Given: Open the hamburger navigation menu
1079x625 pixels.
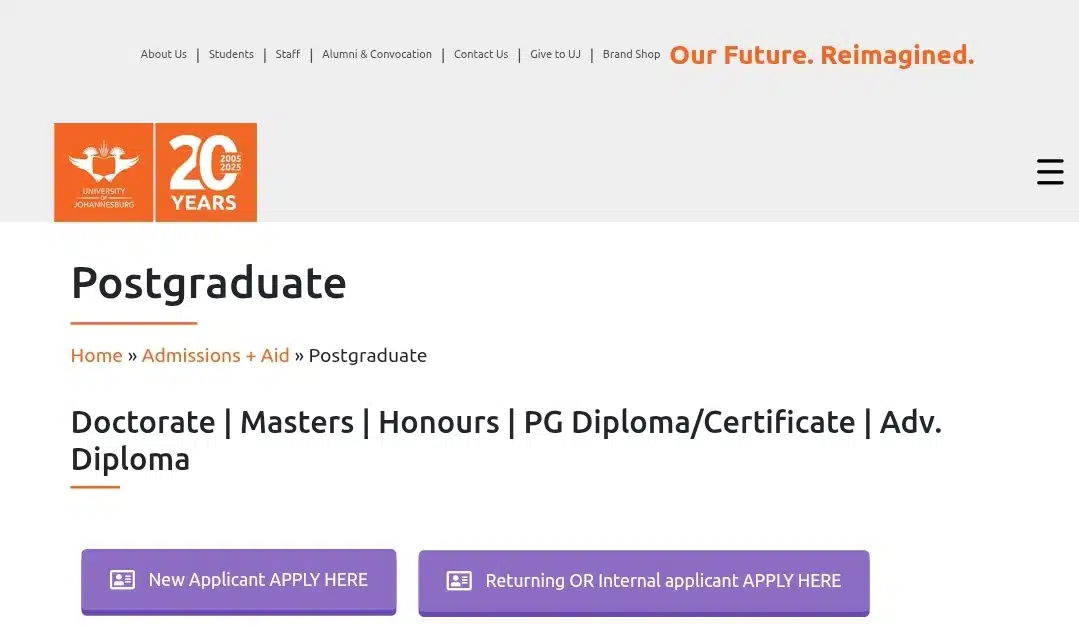Looking at the screenshot, I should pyautogui.click(x=1050, y=172).
